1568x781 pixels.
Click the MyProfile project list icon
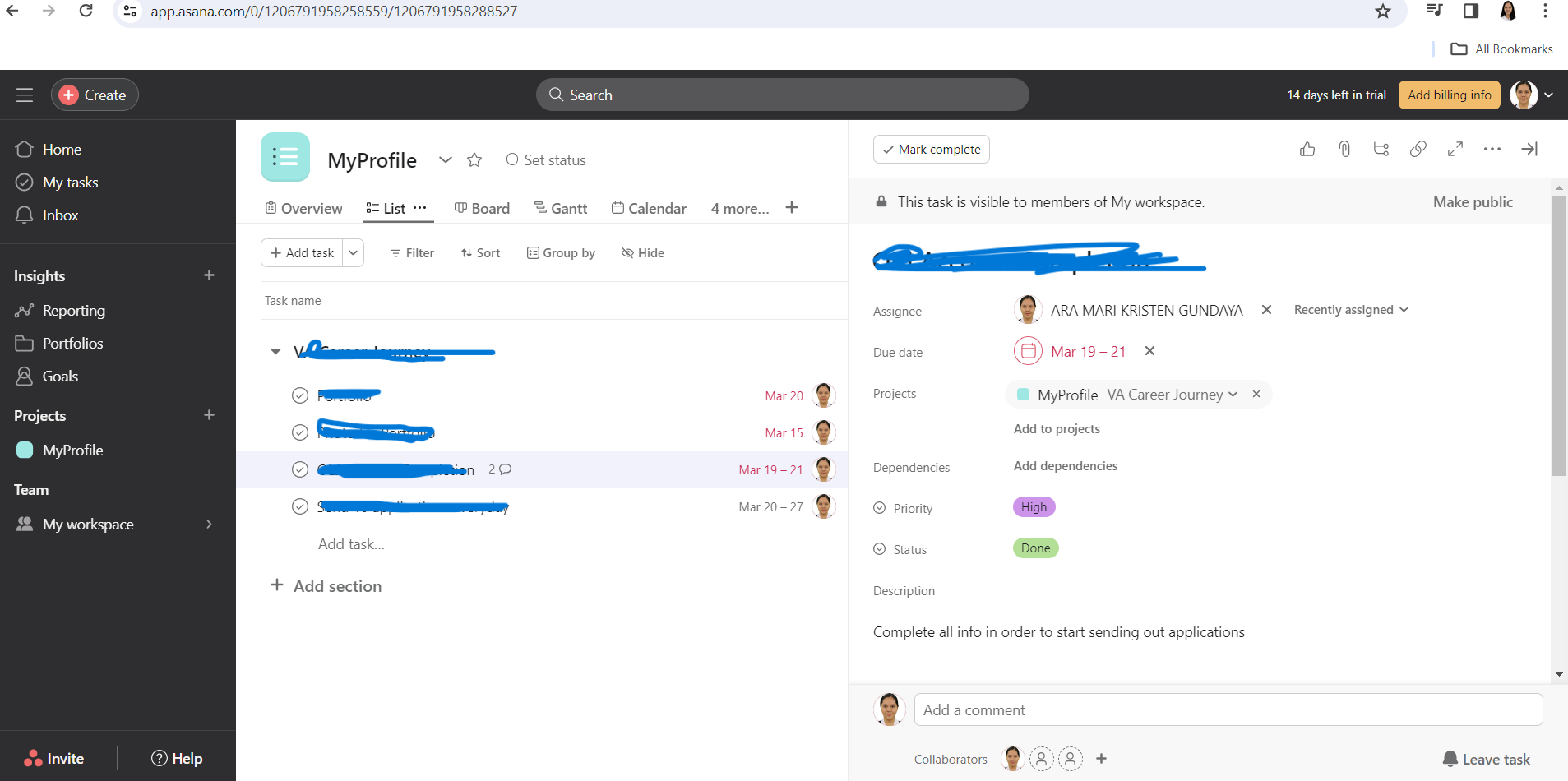[285, 157]
